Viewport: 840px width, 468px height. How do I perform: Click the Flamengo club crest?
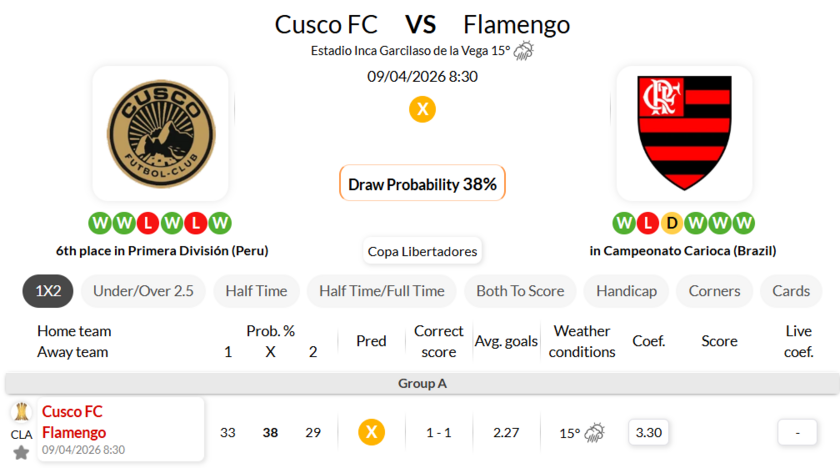pos(684,133)
